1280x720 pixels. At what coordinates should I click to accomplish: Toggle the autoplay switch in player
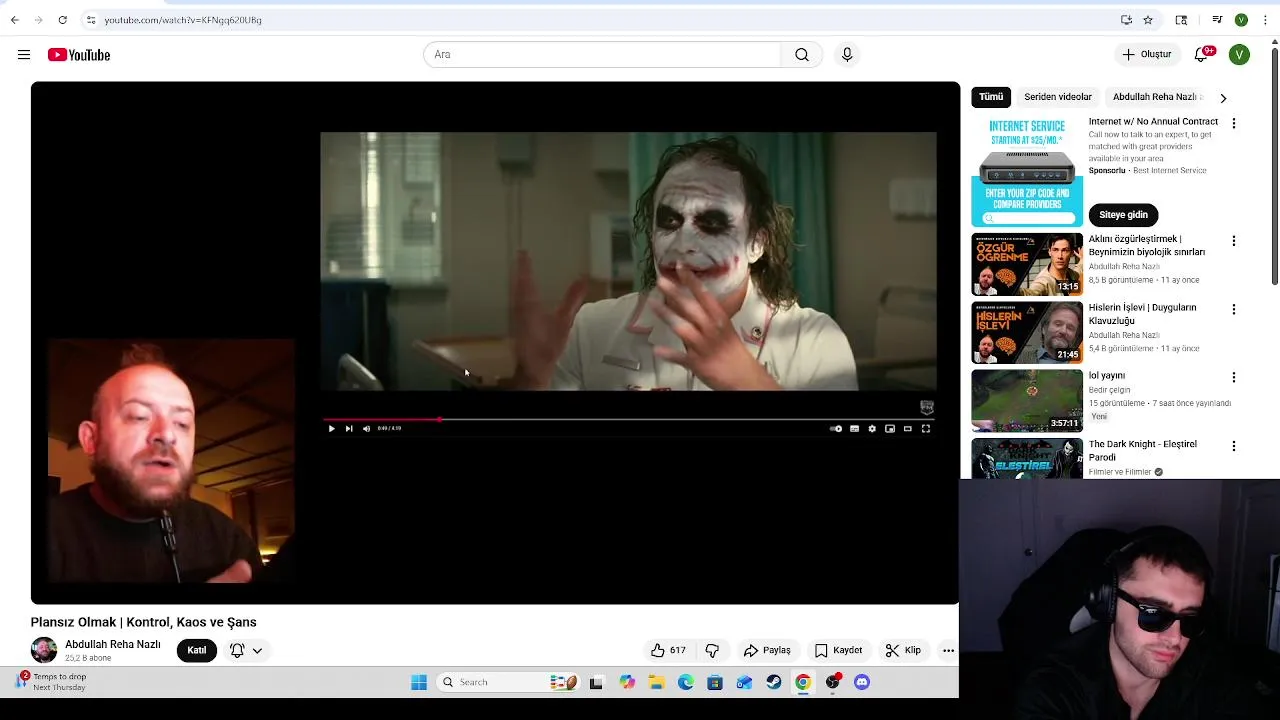(x=836, y=428)
